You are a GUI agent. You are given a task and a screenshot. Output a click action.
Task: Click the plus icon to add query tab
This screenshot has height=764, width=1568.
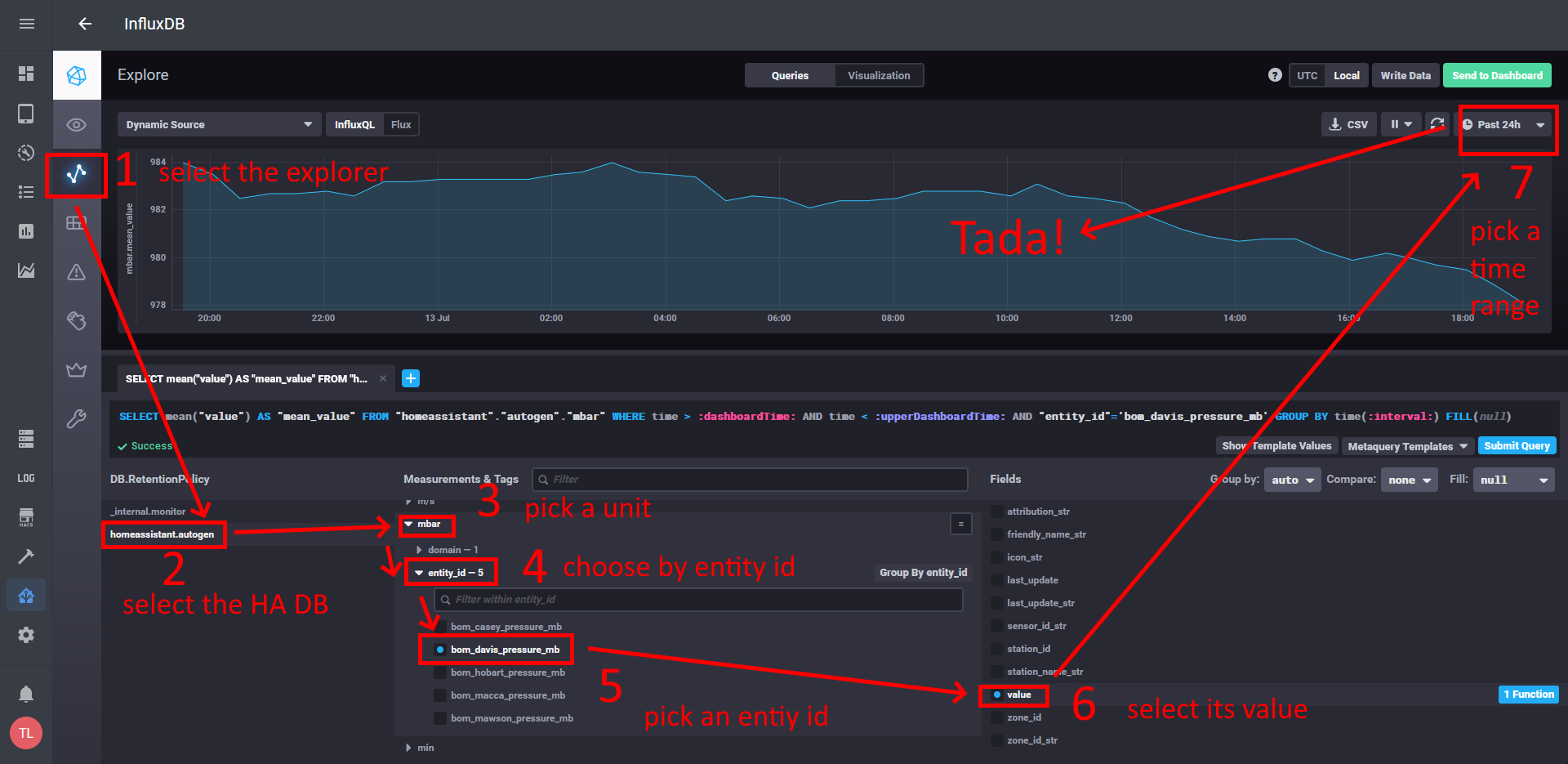[411, 378]
